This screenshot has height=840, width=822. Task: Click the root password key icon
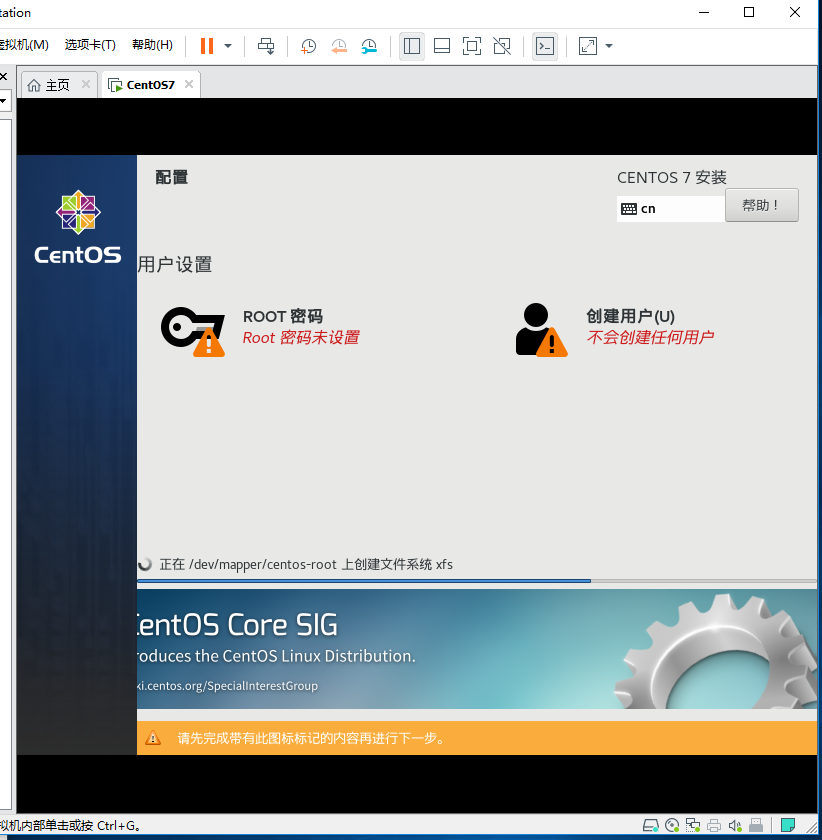193,331
